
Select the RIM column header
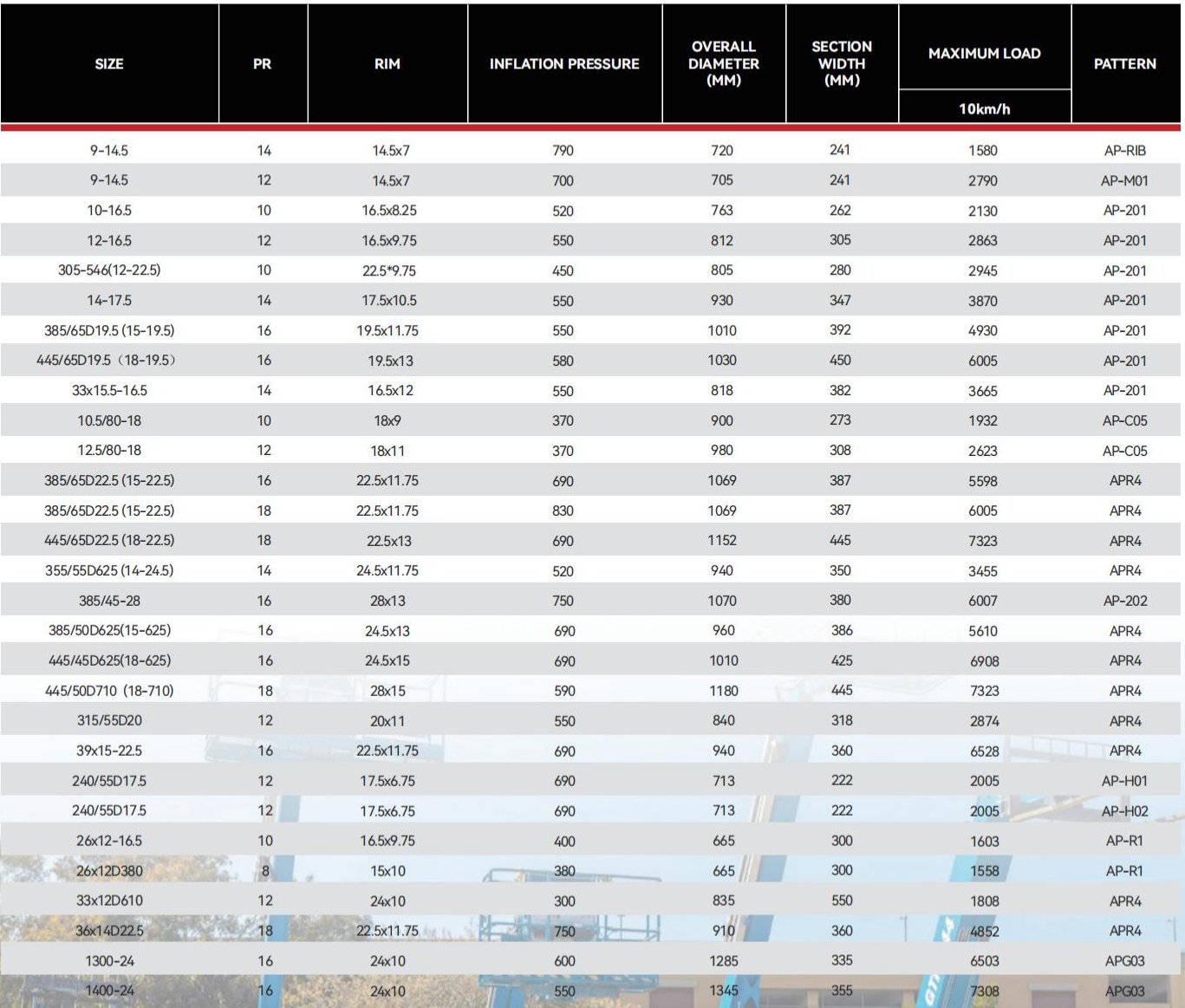click(387, 64)
